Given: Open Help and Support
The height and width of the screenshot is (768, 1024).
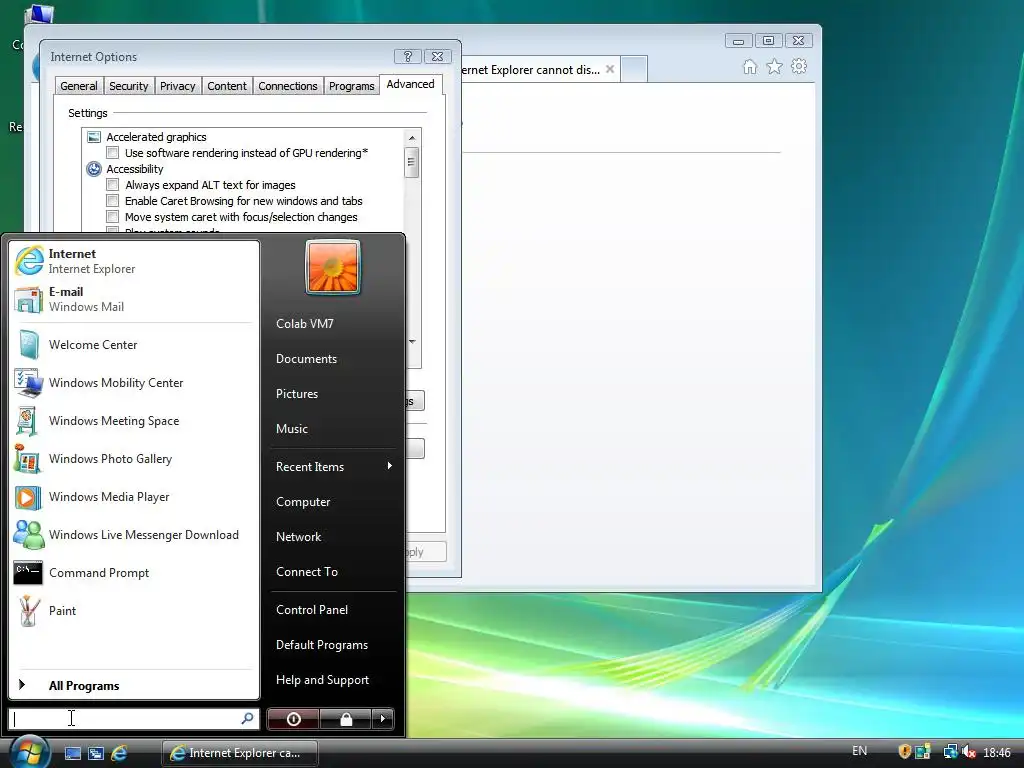Looking at the screenshot, I should point(333,680).
